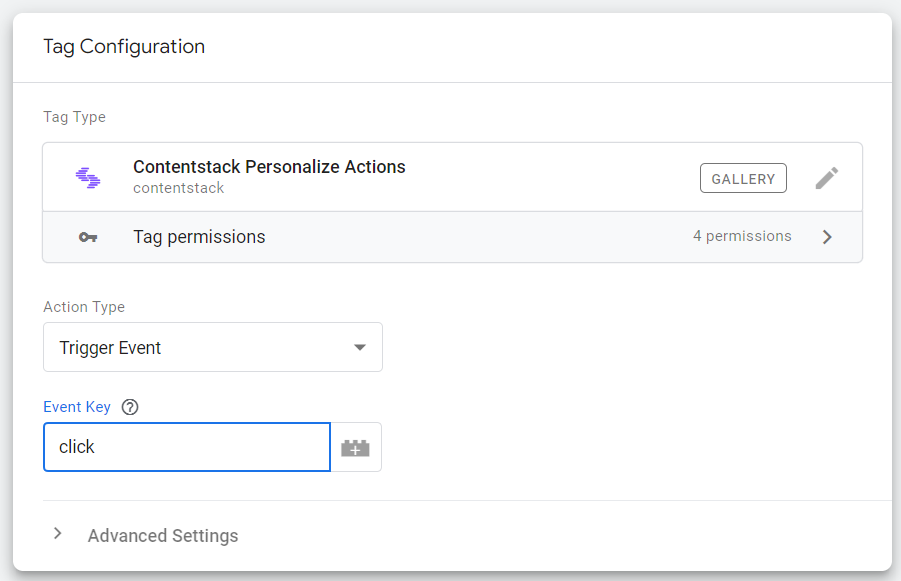This screenshot has width=901, height=581.
Task: Click the Advanced Settings label
Action: 163,535
